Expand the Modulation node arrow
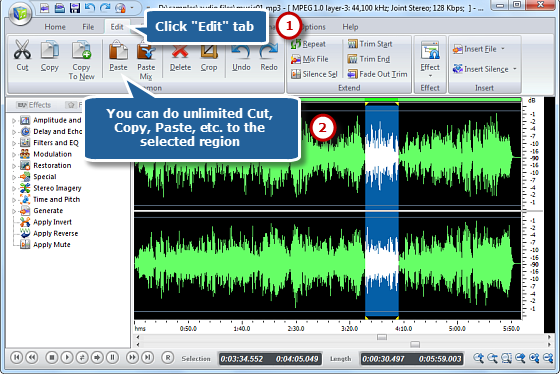The height and width of the screenshot is (374, 560). [14, 155]
